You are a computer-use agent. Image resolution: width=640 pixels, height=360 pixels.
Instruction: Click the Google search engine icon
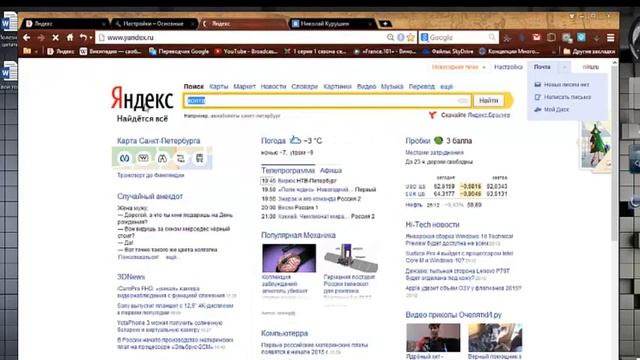pyautogui.click(x=424, y=38)
